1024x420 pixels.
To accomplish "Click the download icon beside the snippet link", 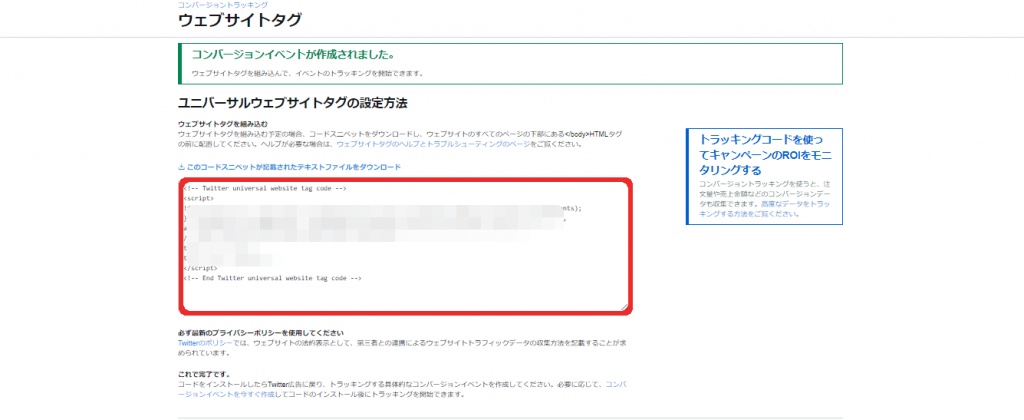I will [x=181, y=167].
